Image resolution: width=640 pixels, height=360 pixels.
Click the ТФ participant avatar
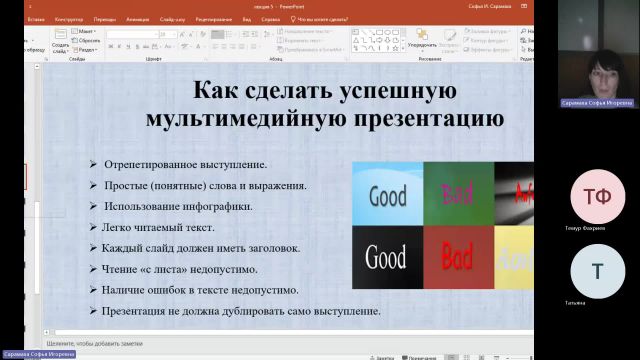click(x=598, y=196)
